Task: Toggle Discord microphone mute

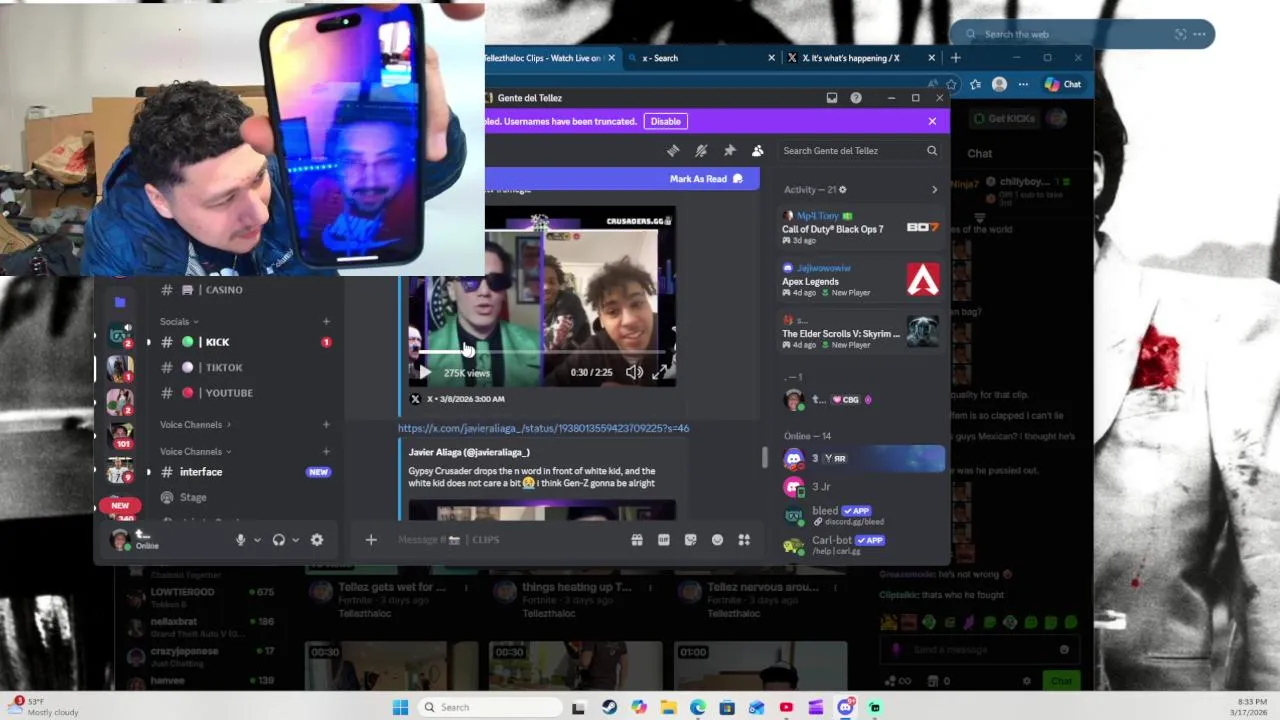Action: coord(240,540)
